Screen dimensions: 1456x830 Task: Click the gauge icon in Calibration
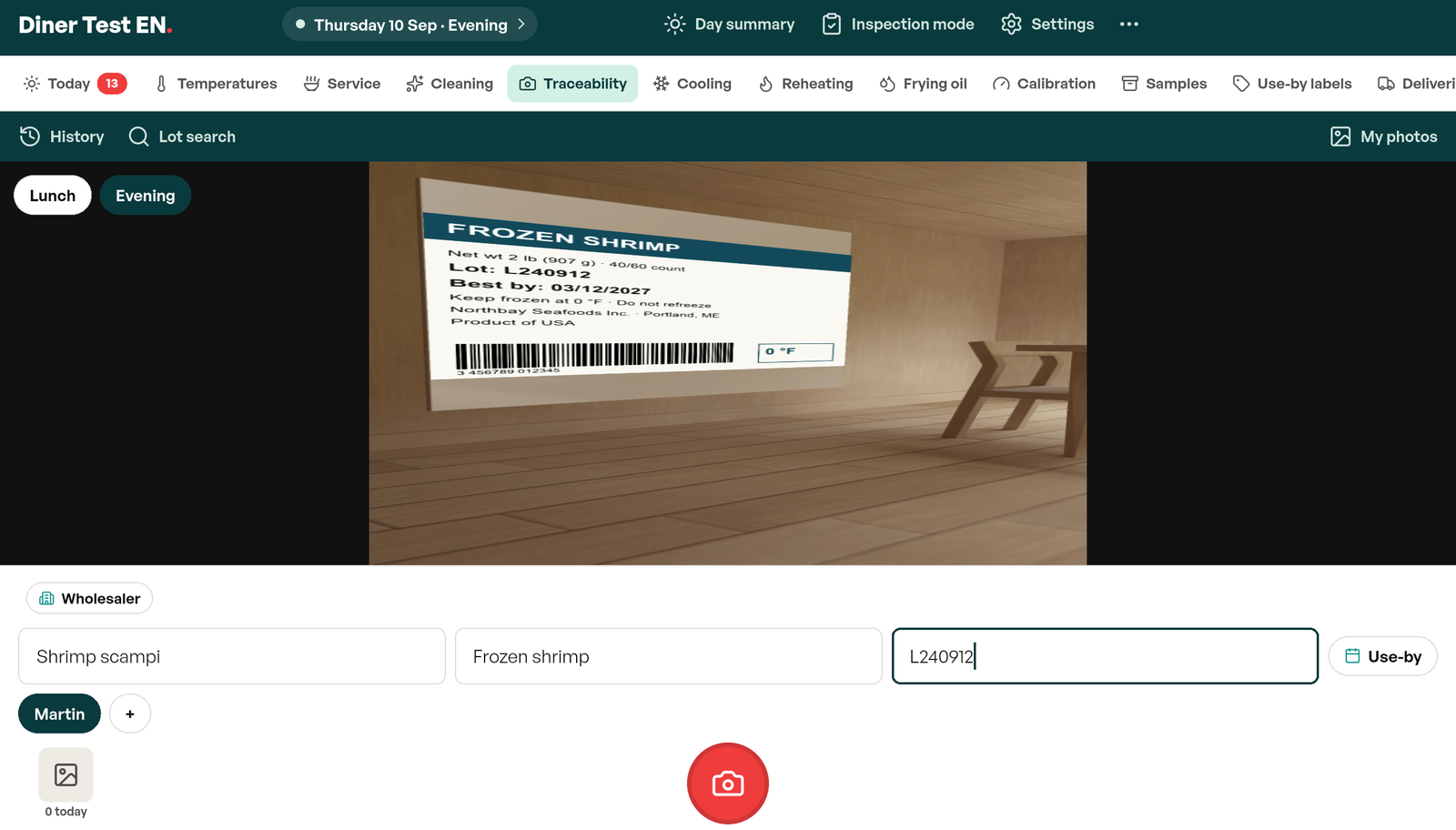[x=1001, y=84]
